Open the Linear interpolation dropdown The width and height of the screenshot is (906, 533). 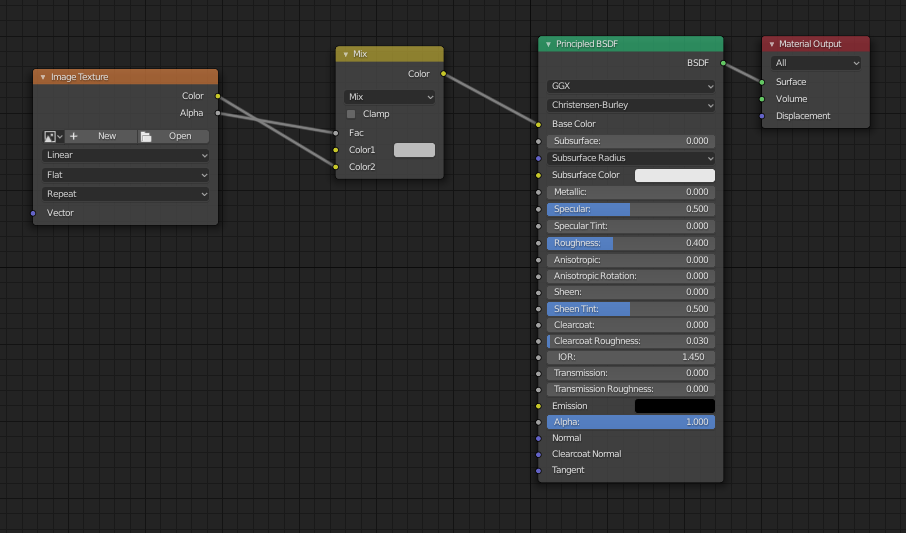(125, 155)
